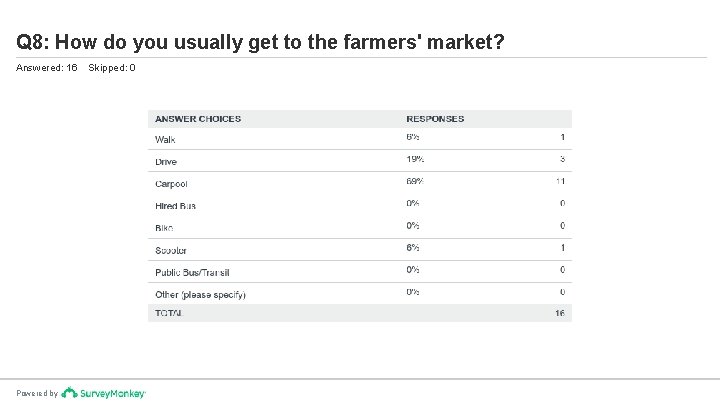The height and width of the screenshot is (405, 720).
Task: Select the Scooter answer row
Action: coord(170,249)
